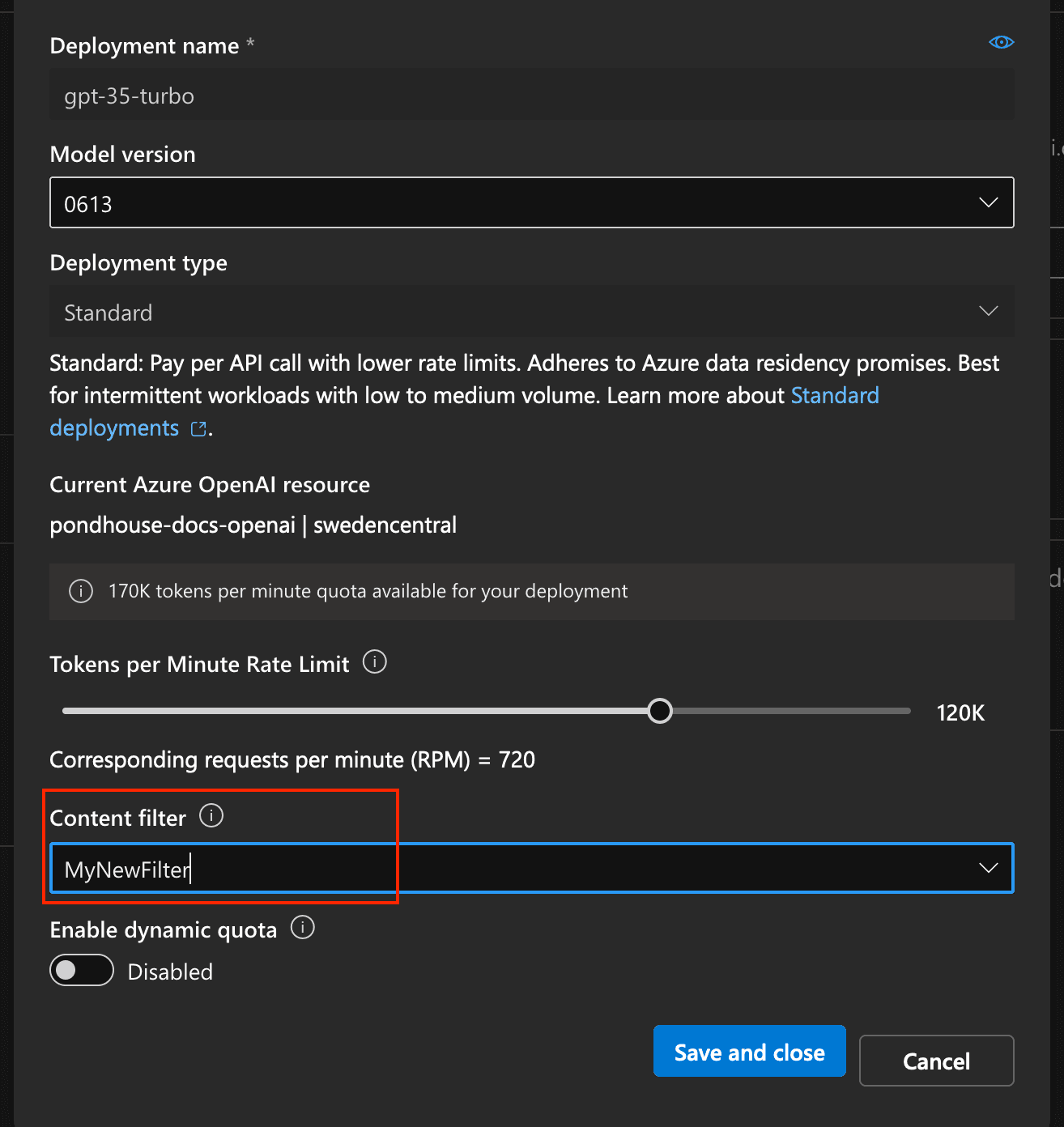
Task: Click info icon in the 170K quota banner
Action: pos(81,591)
